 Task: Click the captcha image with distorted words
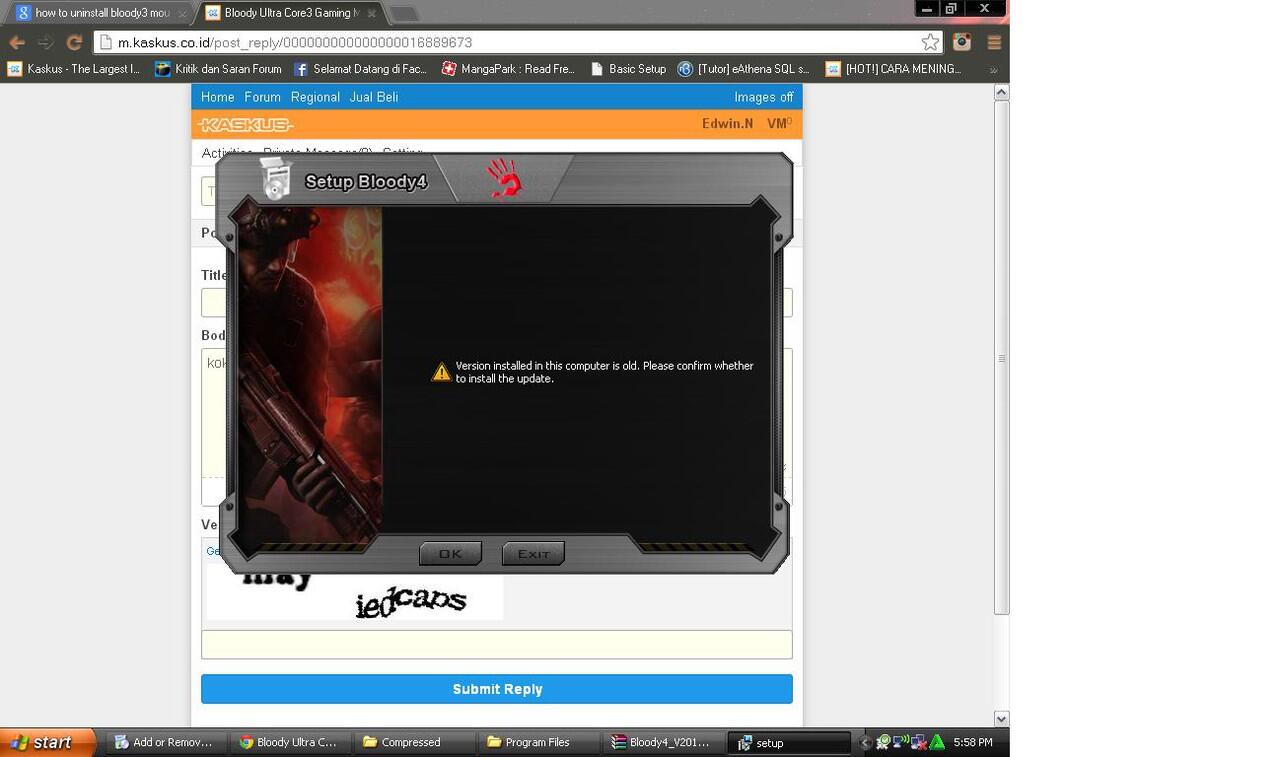point(355,597)
